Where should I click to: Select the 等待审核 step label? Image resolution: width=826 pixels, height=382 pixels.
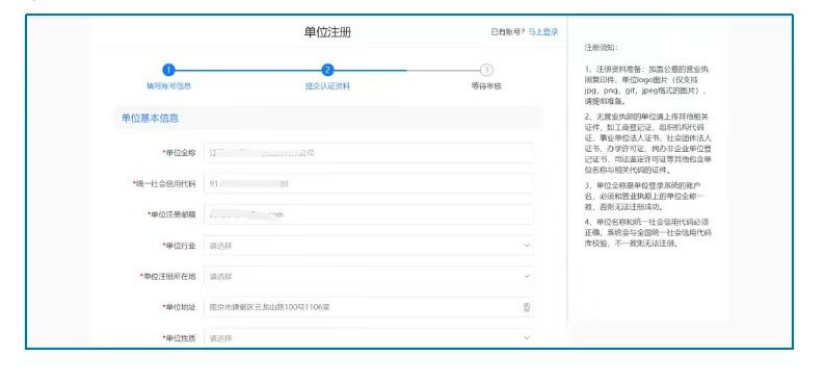coord(486,86)
